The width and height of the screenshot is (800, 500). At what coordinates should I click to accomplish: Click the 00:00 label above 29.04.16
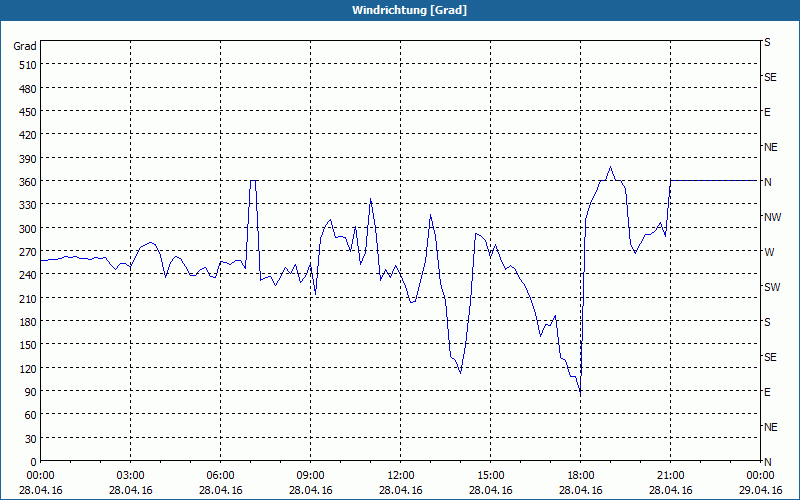(760, 476)
